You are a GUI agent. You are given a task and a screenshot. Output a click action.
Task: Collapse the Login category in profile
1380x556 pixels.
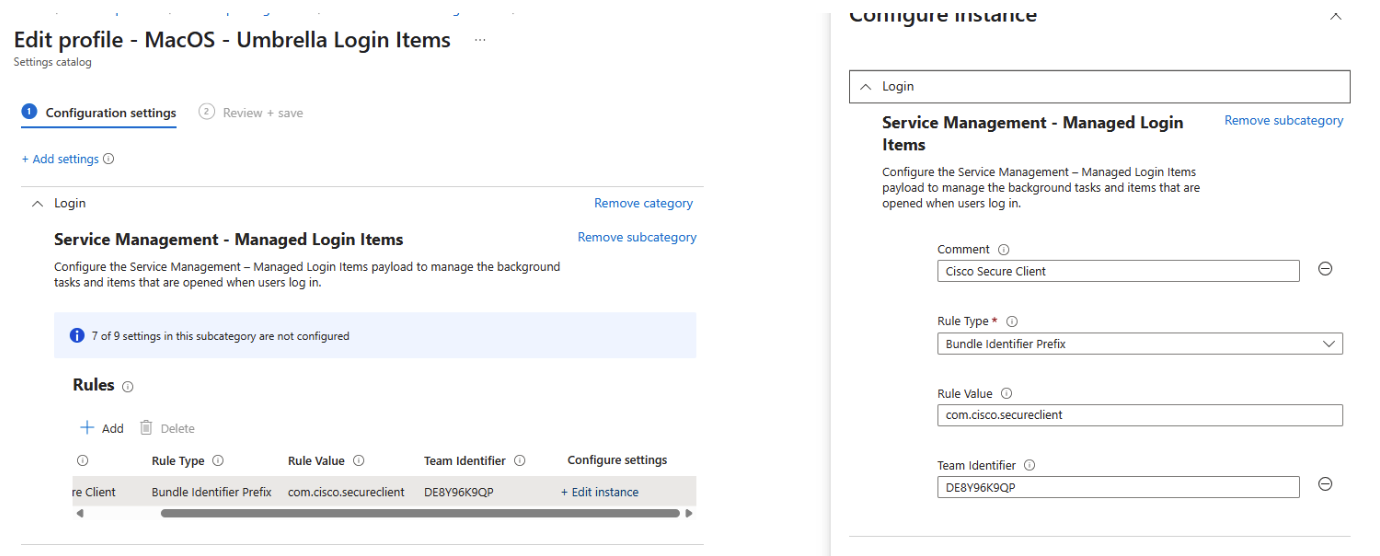click(38, 203)
